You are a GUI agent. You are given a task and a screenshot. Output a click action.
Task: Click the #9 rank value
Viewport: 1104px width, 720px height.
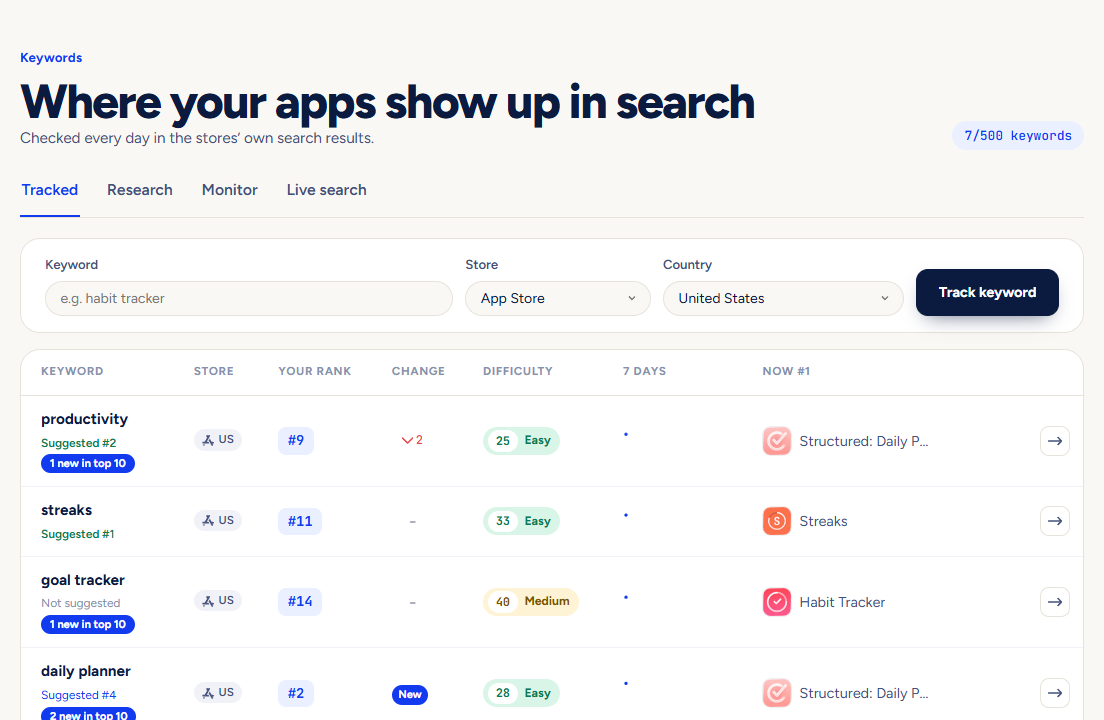pyautogui.click(x=296, y=441)
